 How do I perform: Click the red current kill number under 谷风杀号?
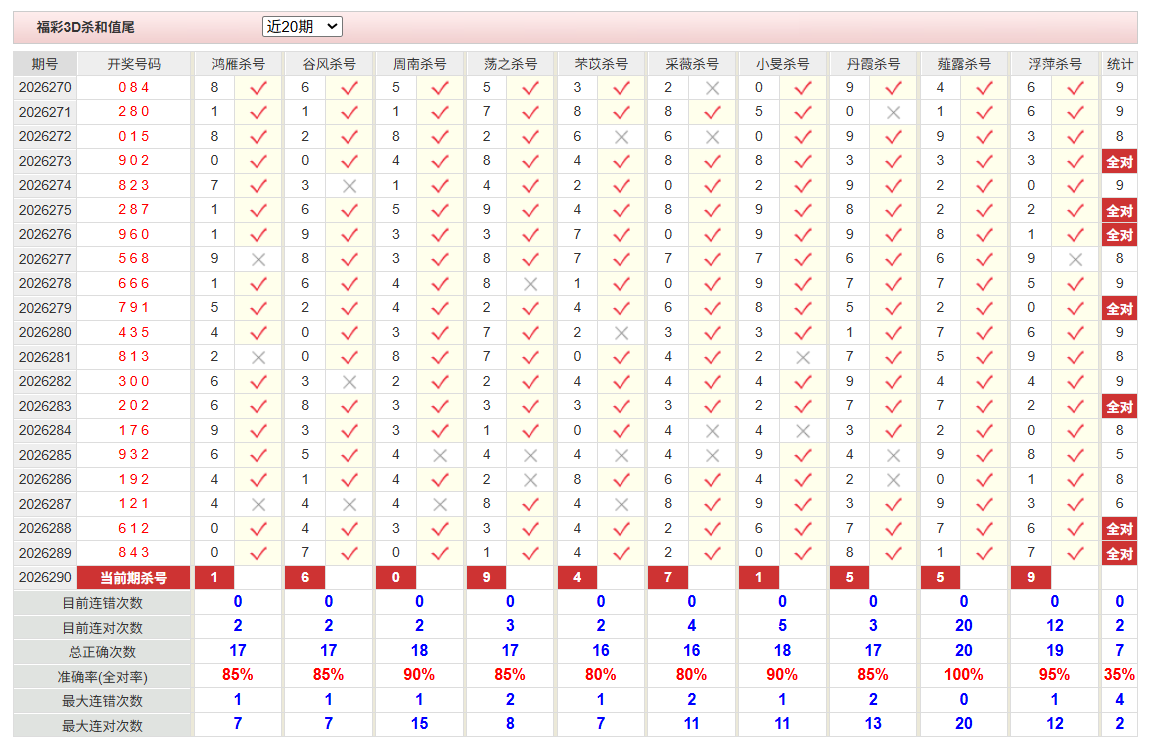(305, 578)
